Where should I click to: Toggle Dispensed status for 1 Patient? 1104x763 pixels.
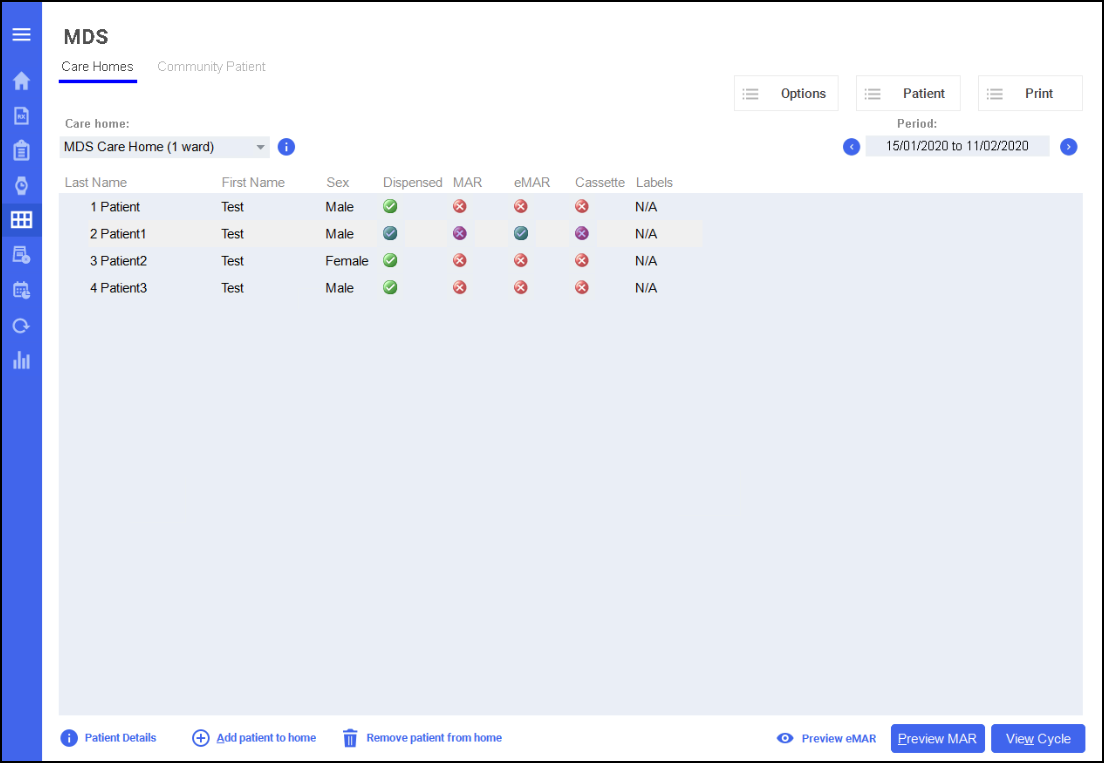click(x=390, y=207)
